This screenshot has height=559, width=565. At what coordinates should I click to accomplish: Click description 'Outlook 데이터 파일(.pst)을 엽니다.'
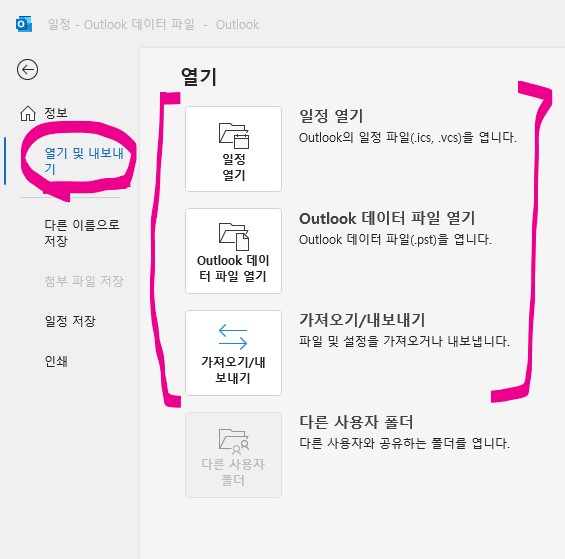point(395,239)
